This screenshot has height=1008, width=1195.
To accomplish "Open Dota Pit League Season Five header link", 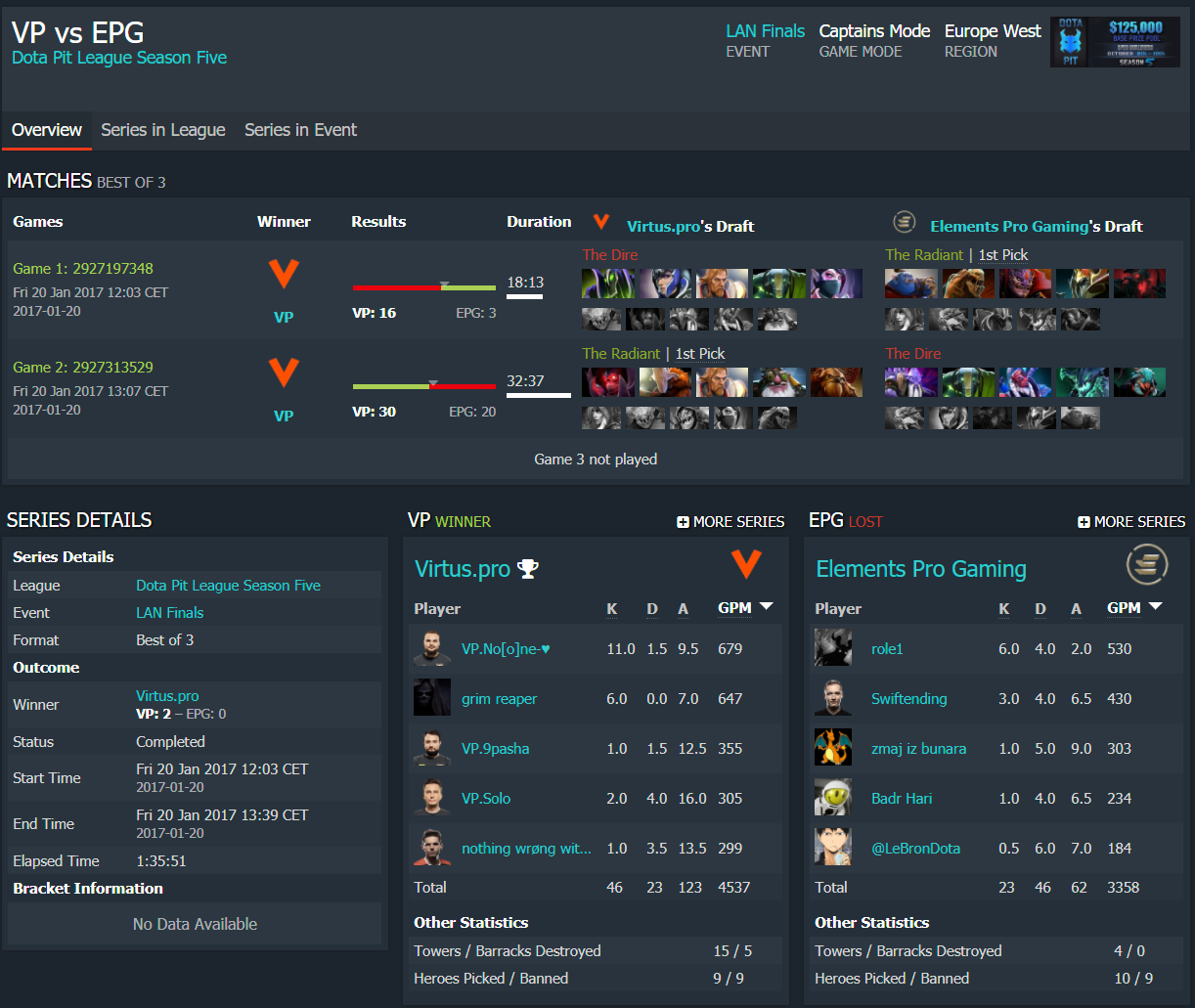I will [119, 58].
